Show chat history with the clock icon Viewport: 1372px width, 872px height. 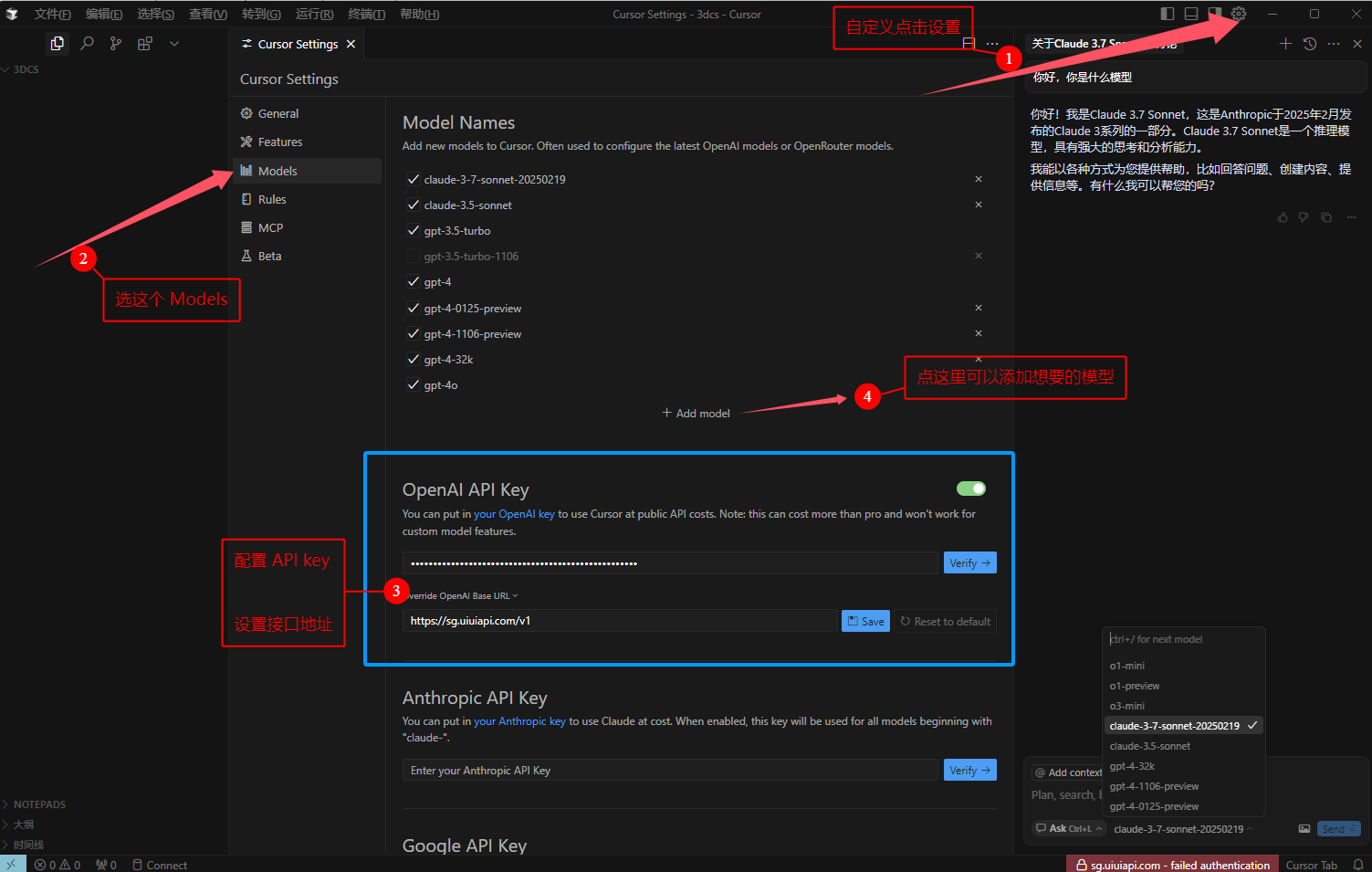(x=1310, y=44)
